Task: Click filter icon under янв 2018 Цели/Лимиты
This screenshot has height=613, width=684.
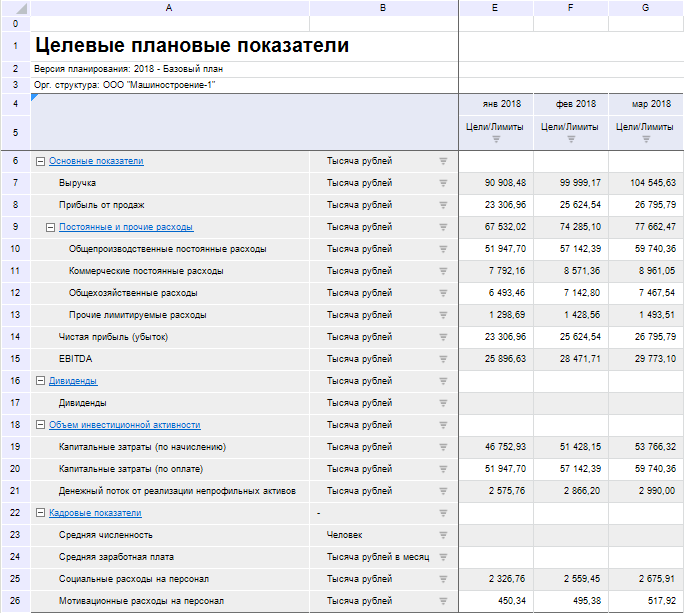Action: pyautogui.click(x=496, y=139)
